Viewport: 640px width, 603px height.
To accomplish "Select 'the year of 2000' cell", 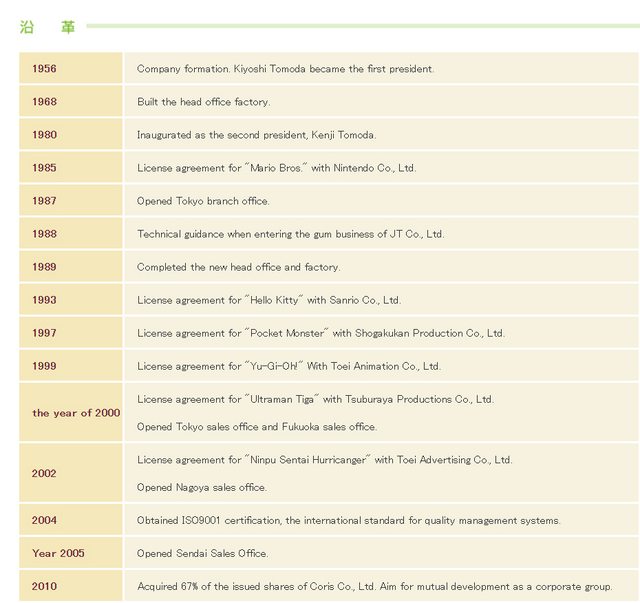I will tap(71, 412).
